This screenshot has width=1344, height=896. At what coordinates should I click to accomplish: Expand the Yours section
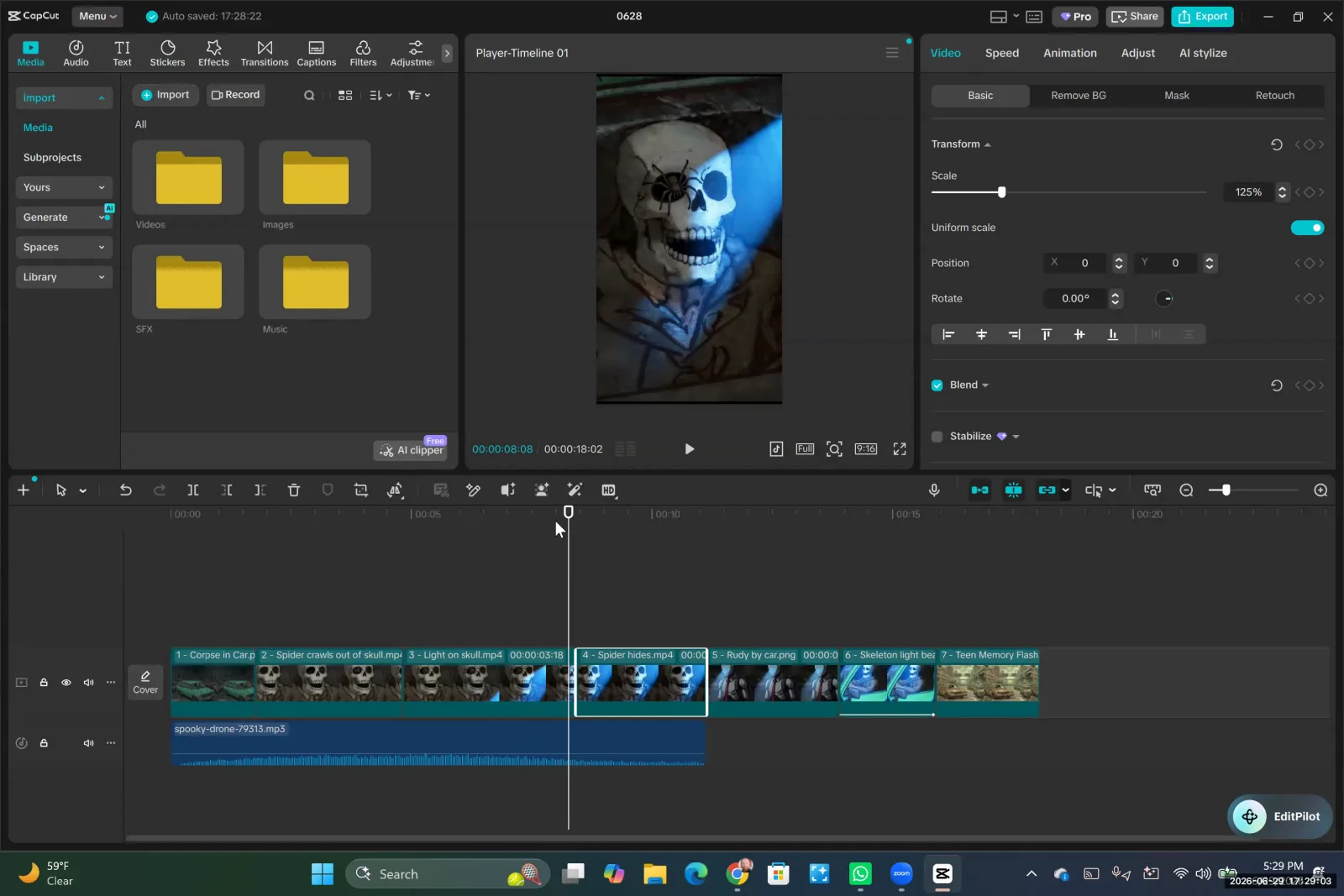pos(64,187)
